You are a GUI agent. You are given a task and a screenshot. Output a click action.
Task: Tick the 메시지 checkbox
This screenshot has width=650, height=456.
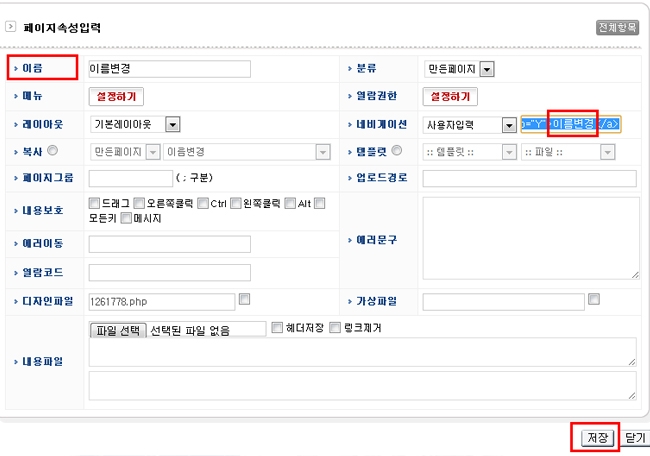pyautogui.click(x=126, y=218)
